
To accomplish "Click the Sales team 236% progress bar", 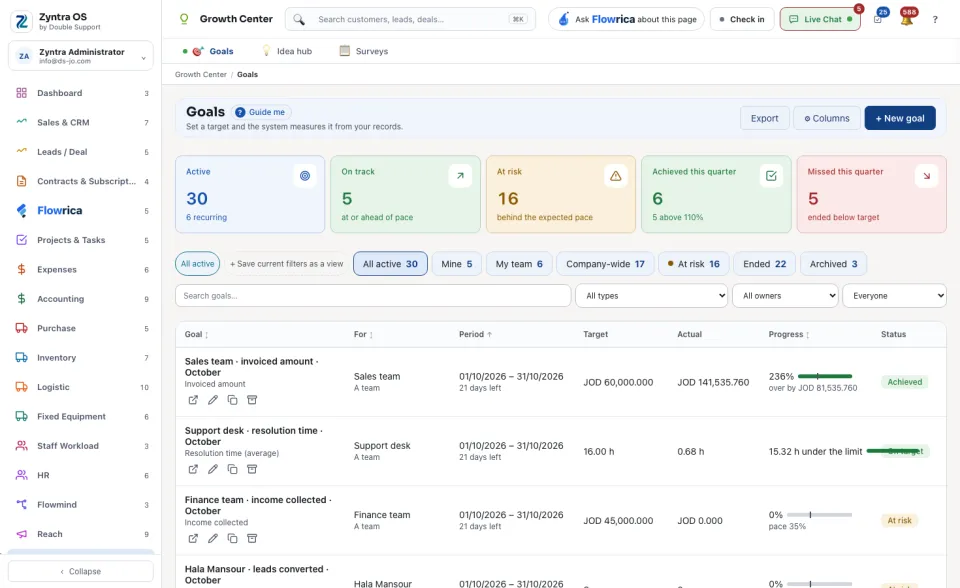I will point(825,376).
